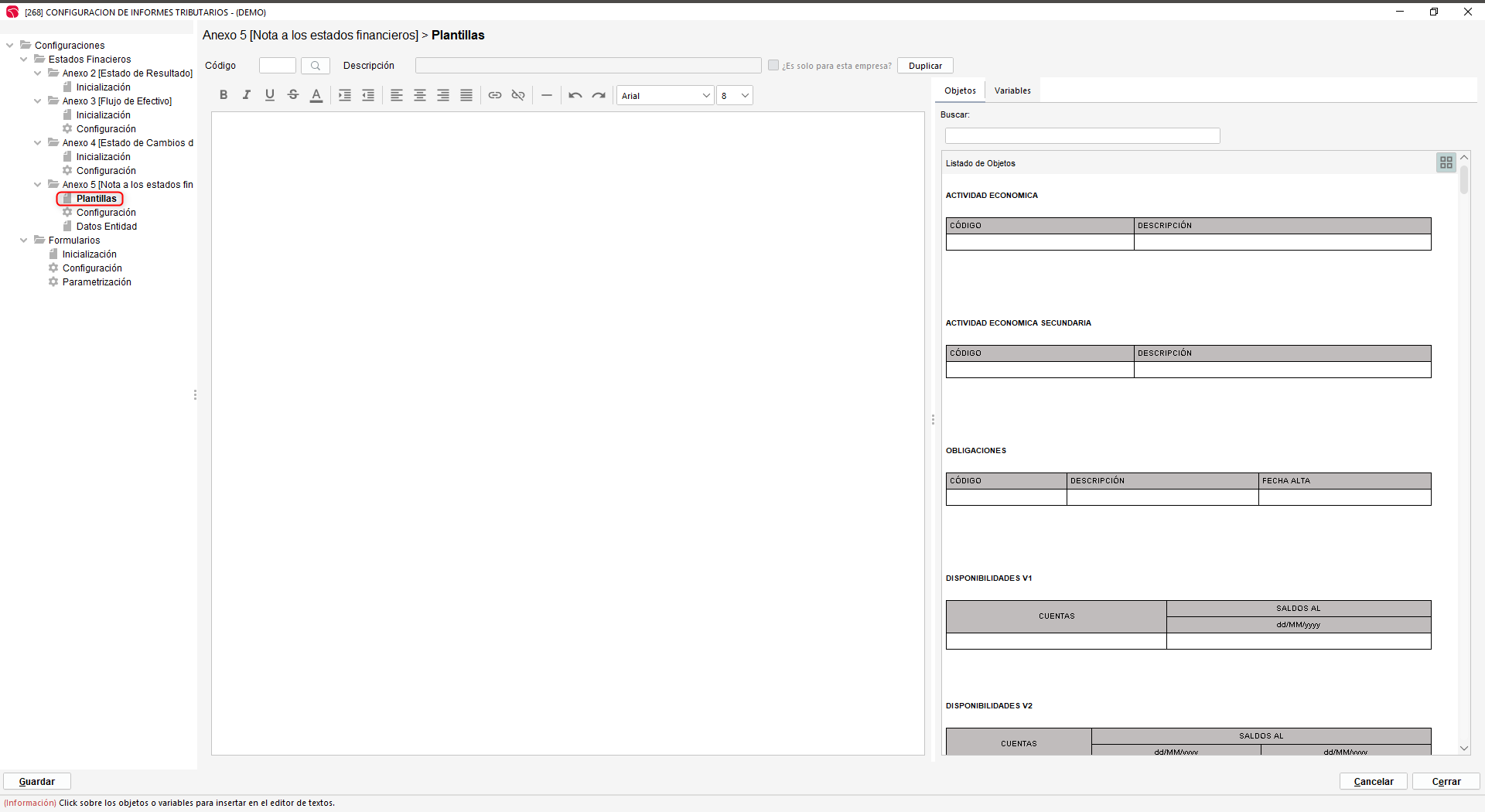The width and height of the screenshot is (1485, 812).
Task: Open the font size dropdown
Action: click(x=735, y=96)
